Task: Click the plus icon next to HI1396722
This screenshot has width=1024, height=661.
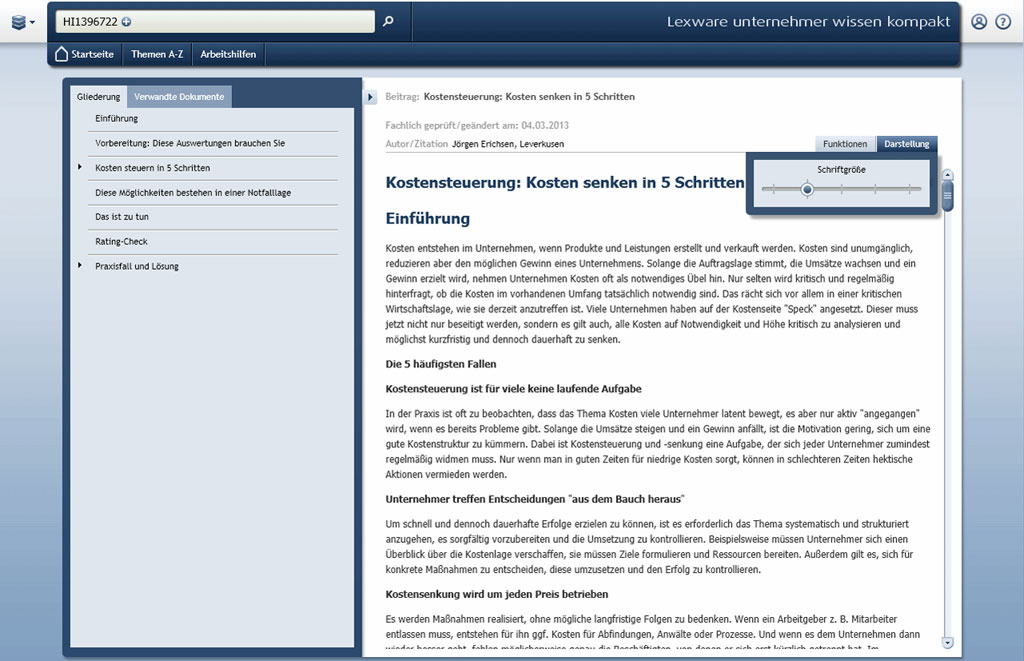Action: pyautogui.click(x=126, y=22)
